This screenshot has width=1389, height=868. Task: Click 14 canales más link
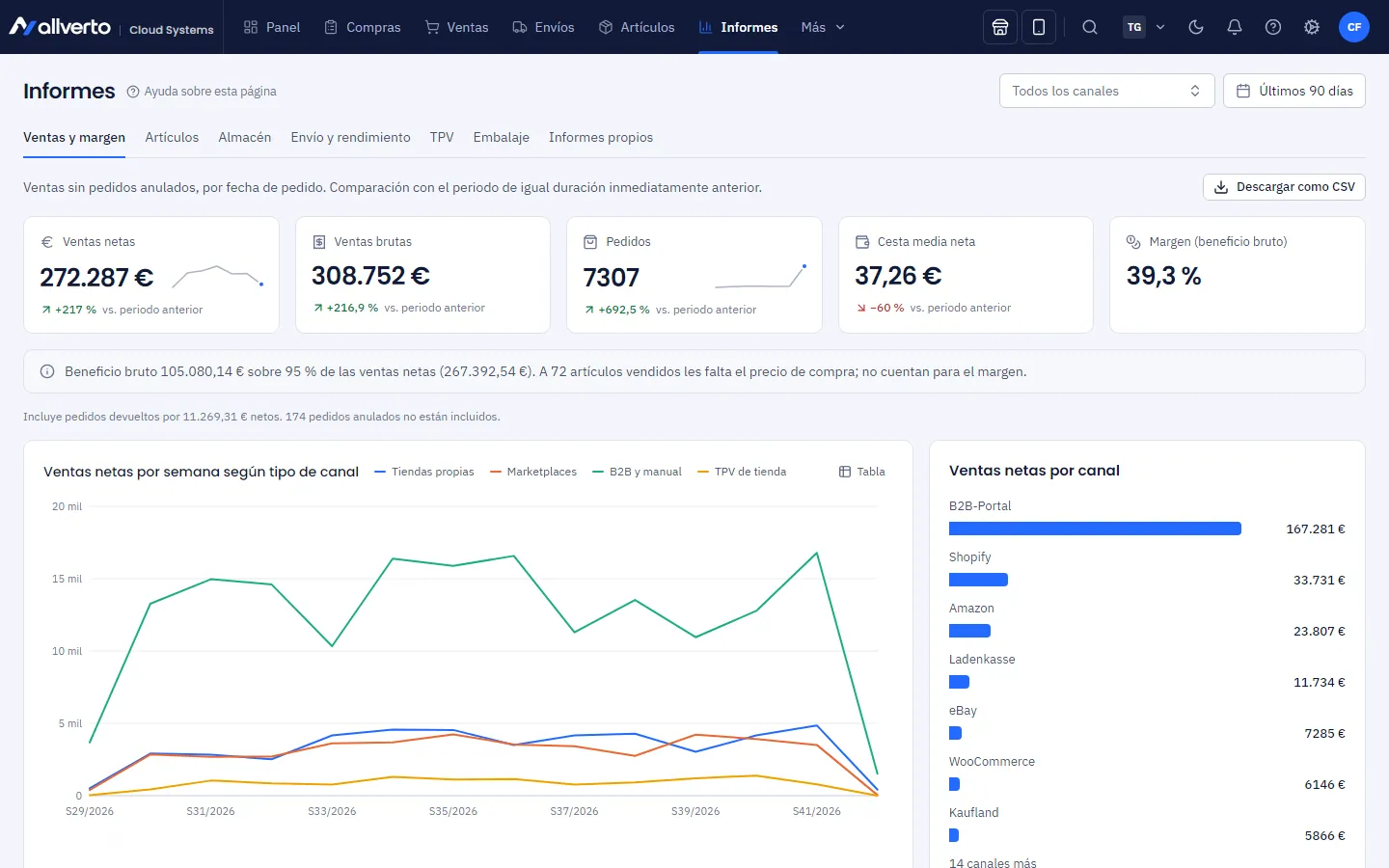(x=993, y=862)
